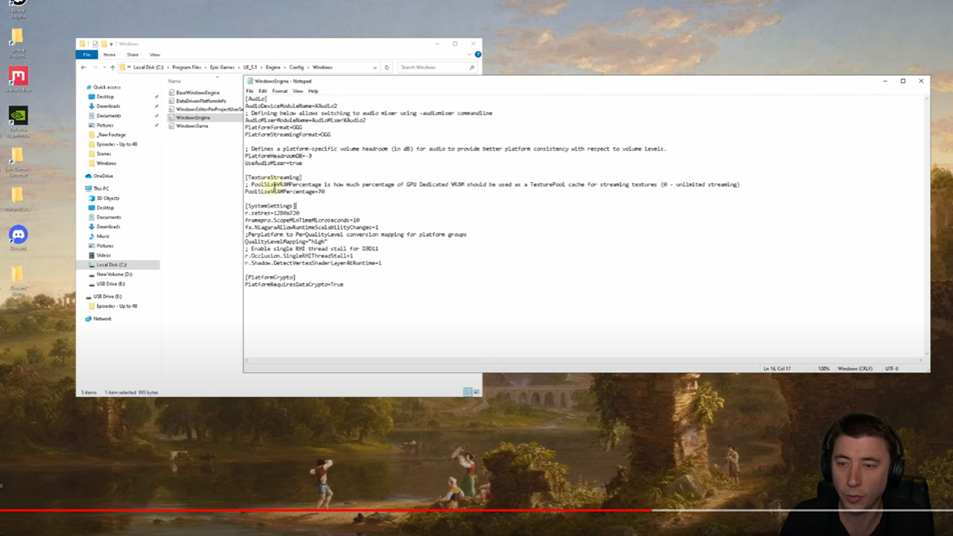Expand the Explorer ribbon chevron
The width and height of the screenshot is (953, 536).
[x=469, y=55]
